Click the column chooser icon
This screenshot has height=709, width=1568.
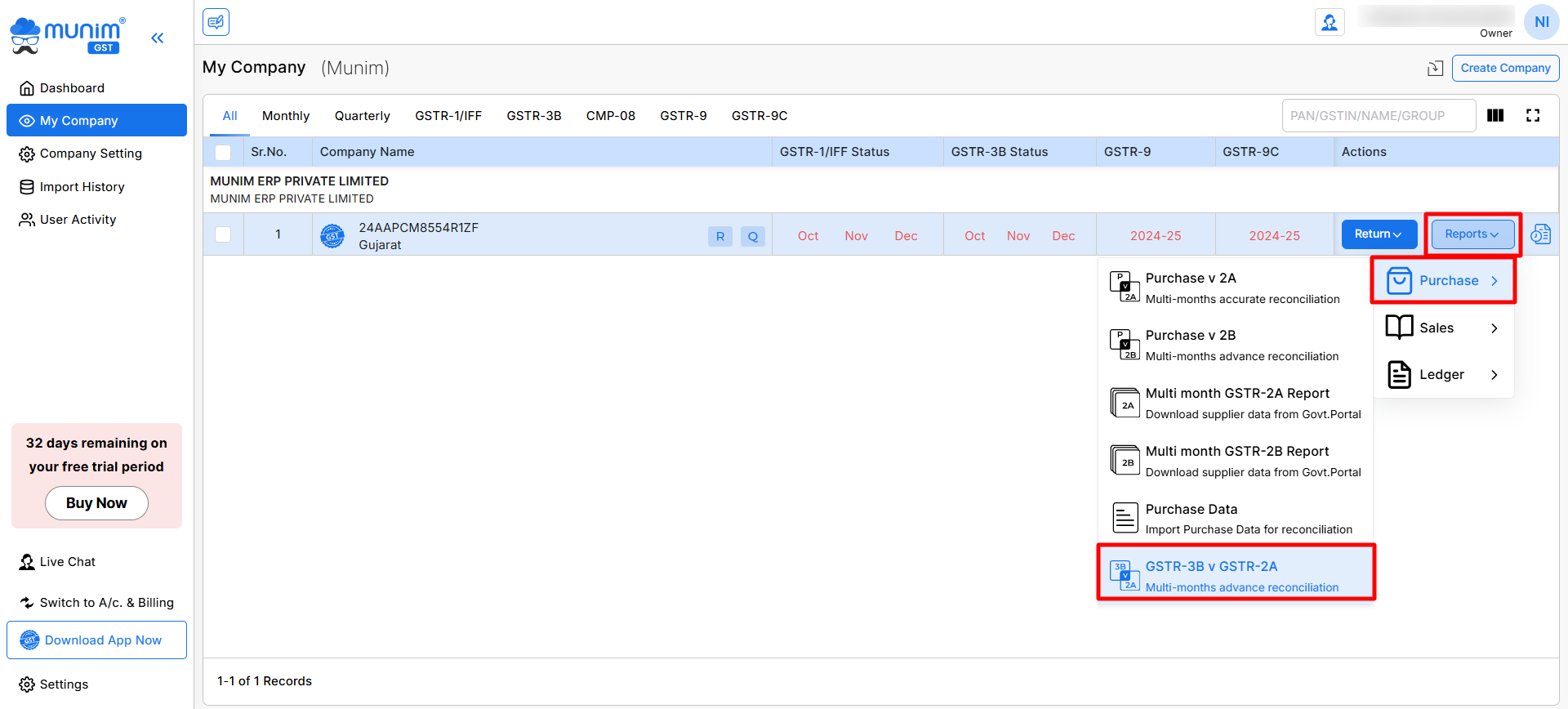pos(1495,116)
